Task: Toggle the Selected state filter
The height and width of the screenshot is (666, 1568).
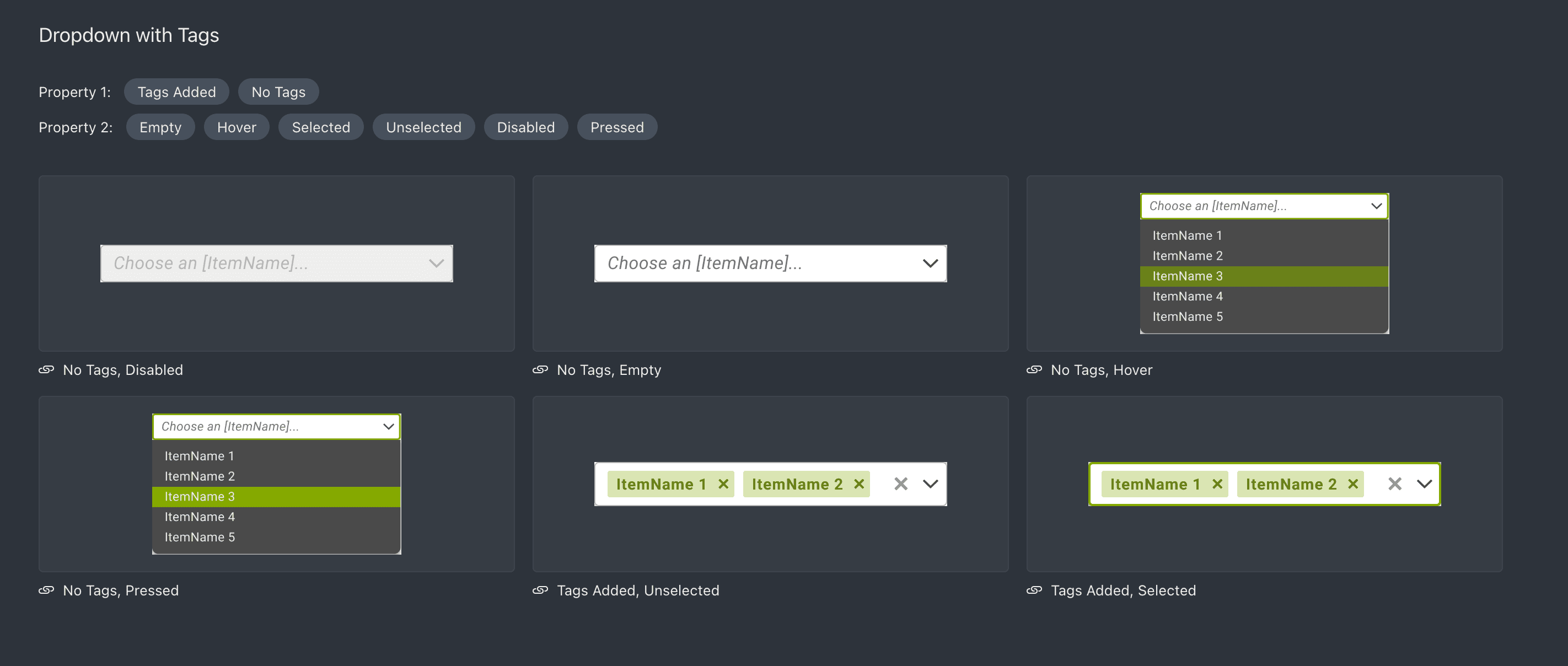Action: [321, 127]
